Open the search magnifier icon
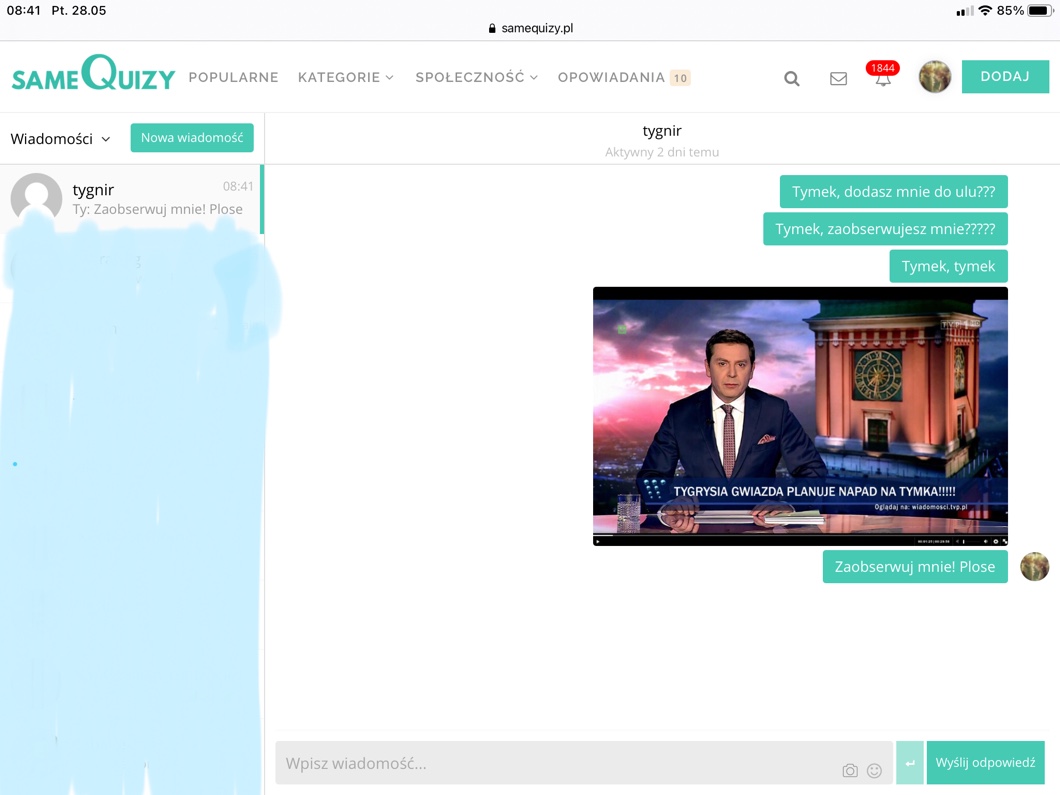The image size is (1060, 795). [791, 78]
